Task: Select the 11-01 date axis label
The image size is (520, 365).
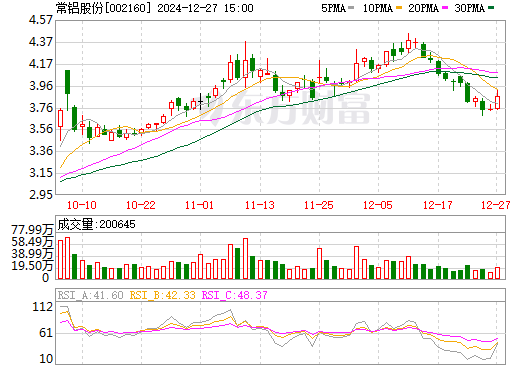Action: (199, 205)
